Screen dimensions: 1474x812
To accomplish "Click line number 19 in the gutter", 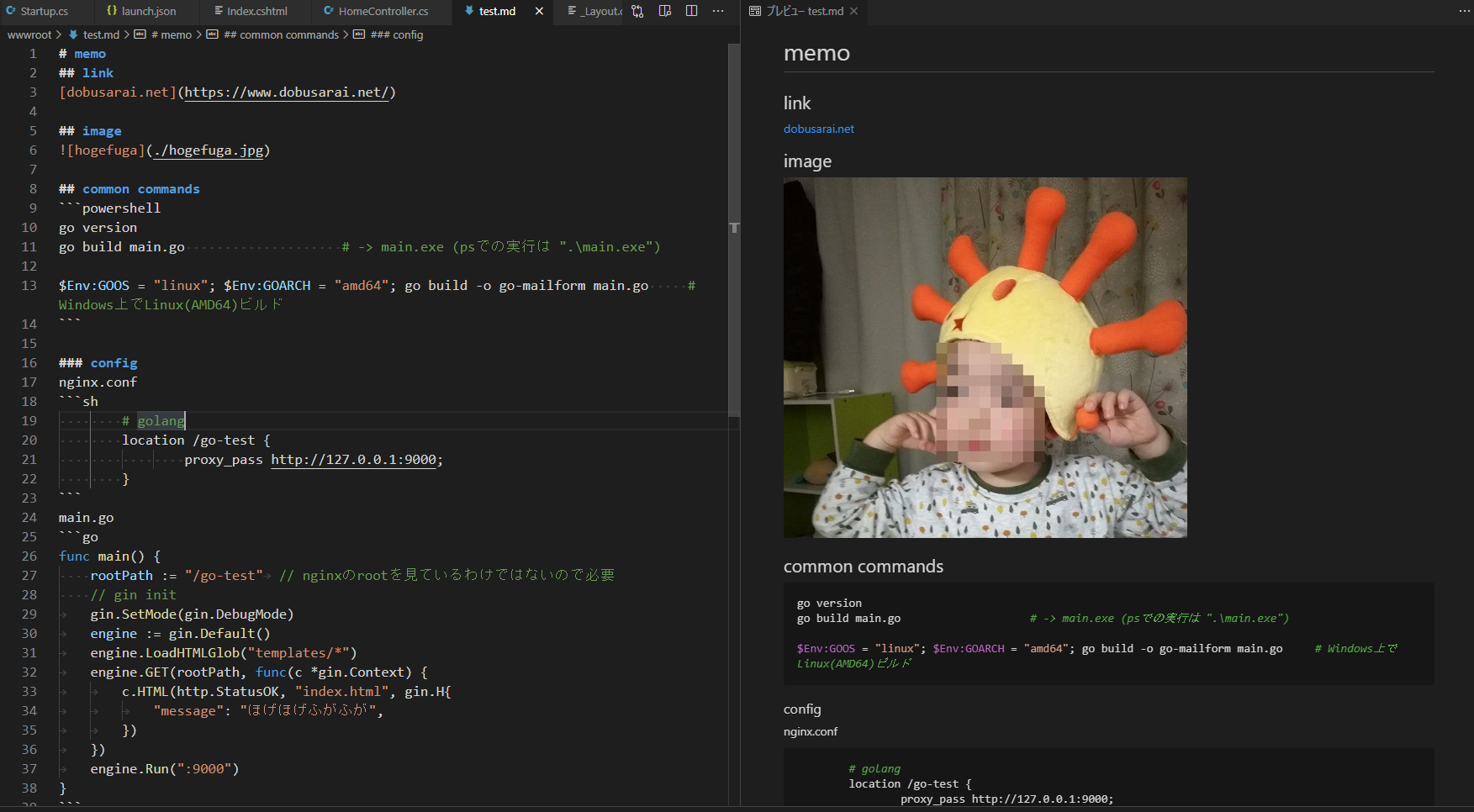I will [29, 421].
